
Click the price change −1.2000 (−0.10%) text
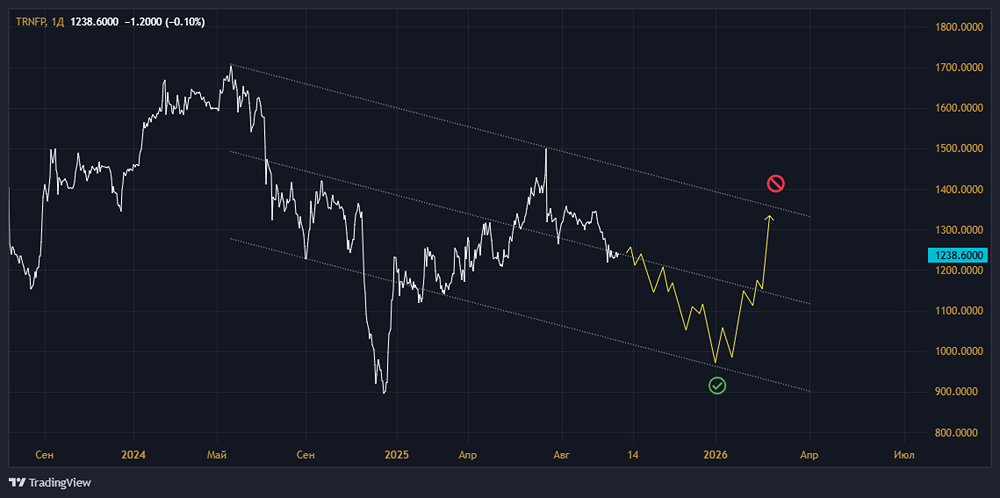pos(165,22)
